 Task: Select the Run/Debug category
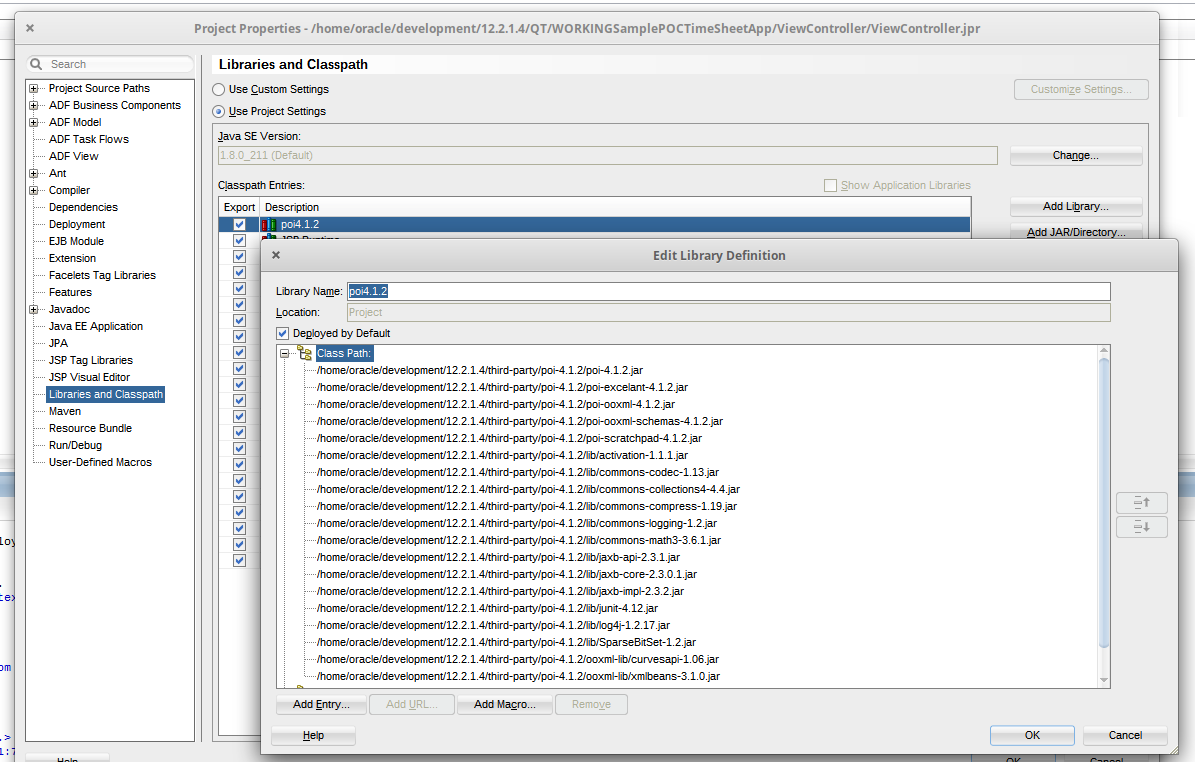click(x=75, y=445)
